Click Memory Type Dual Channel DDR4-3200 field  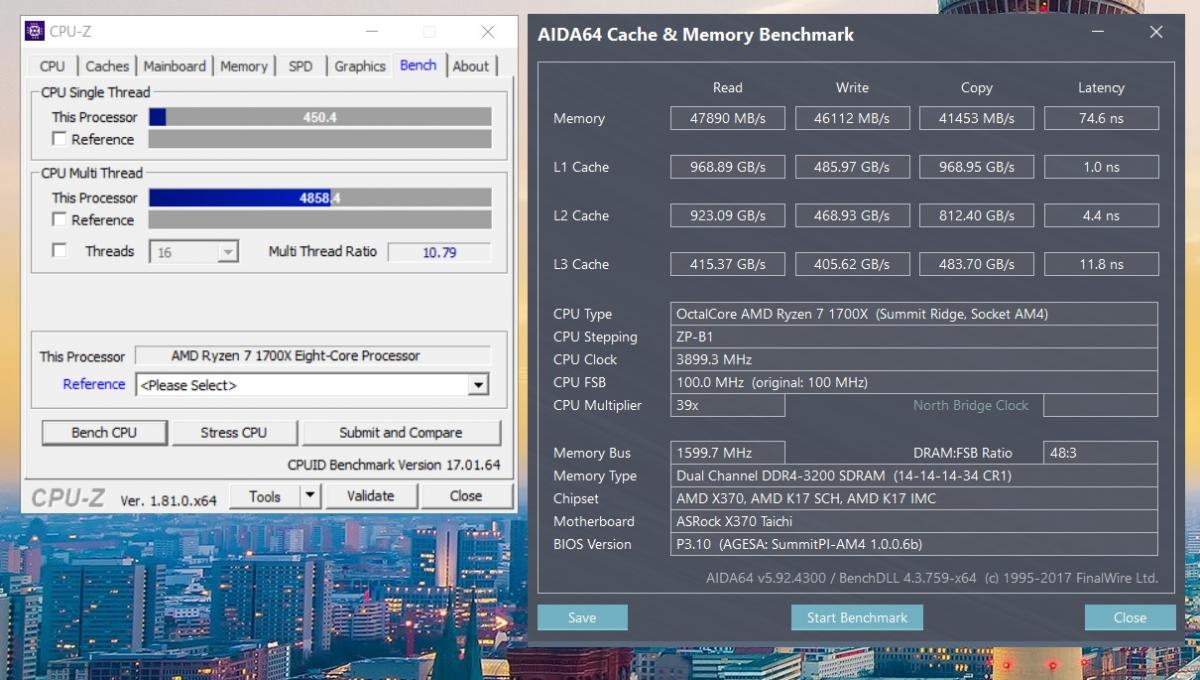[915, 476]
